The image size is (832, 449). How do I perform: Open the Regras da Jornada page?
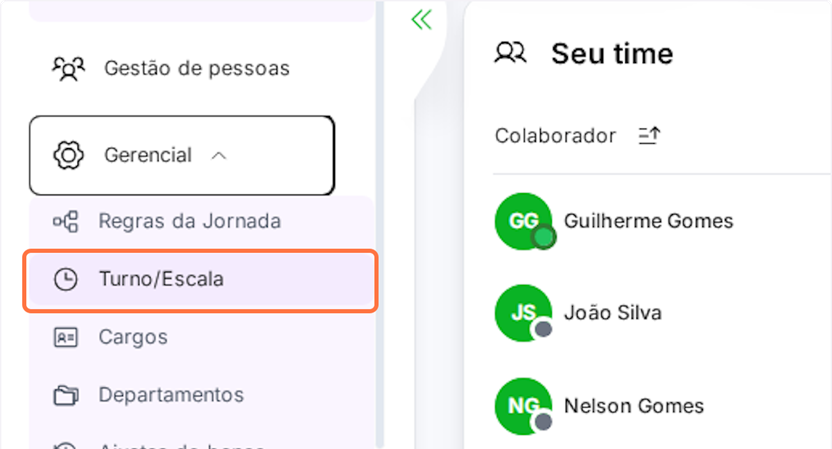pyautogui.click(x=189, y=222)
